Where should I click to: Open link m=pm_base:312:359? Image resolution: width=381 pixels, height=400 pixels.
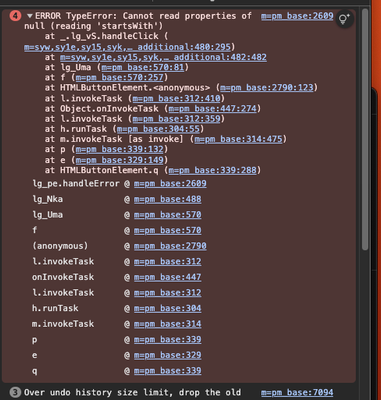[176, 119]
